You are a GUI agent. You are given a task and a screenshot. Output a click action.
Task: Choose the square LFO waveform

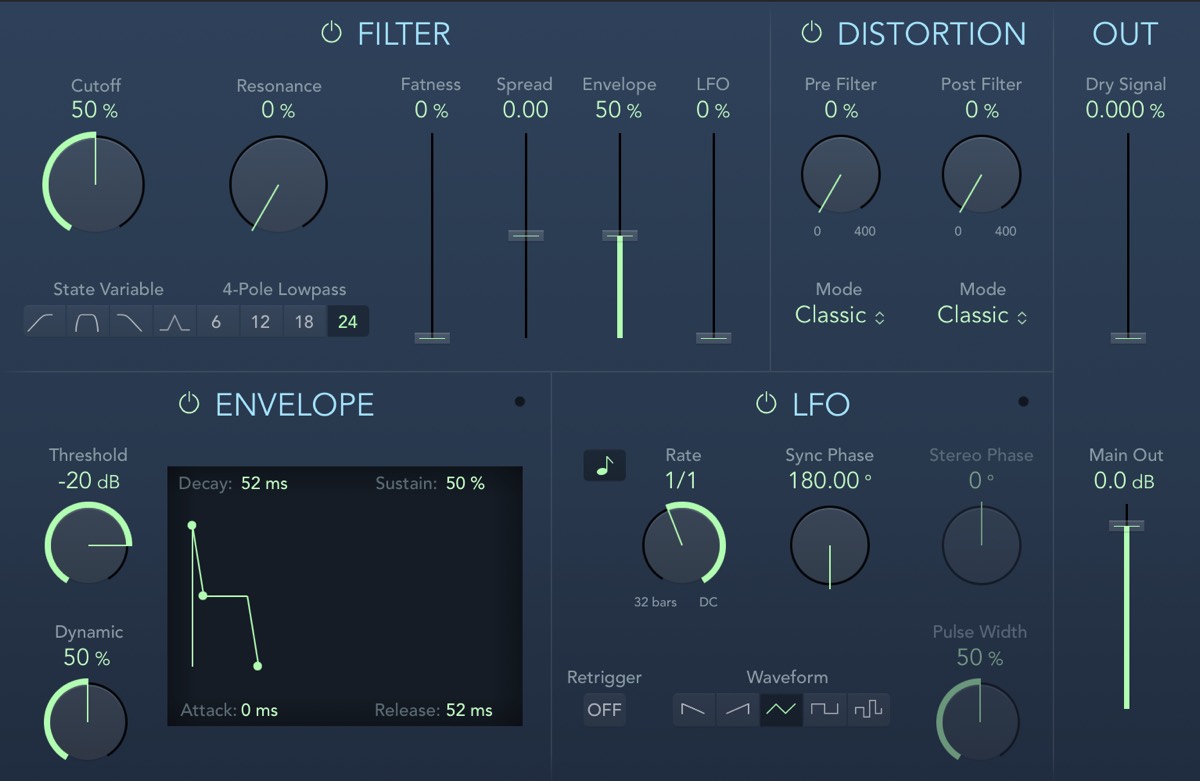point(824,709)
